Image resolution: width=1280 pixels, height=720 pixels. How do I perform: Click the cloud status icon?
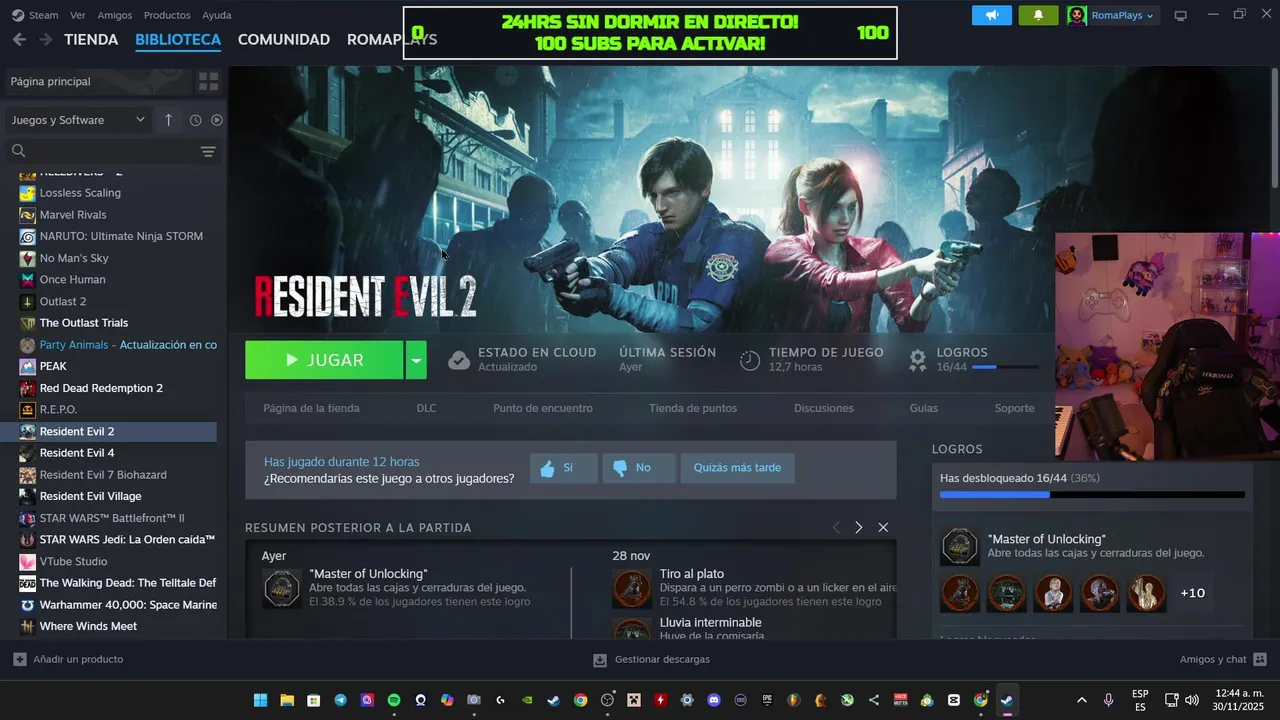(x=459, y=360)
